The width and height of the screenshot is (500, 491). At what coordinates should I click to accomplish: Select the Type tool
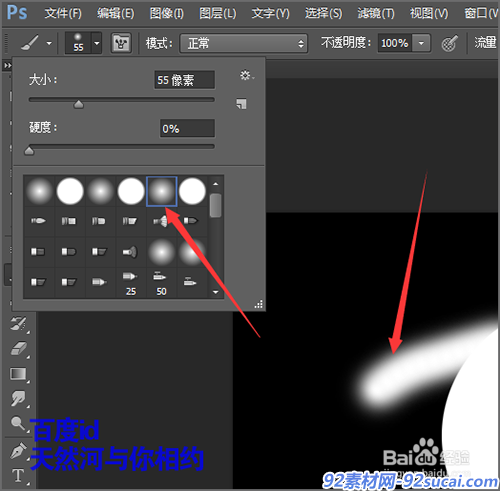[x=18, y=475]
